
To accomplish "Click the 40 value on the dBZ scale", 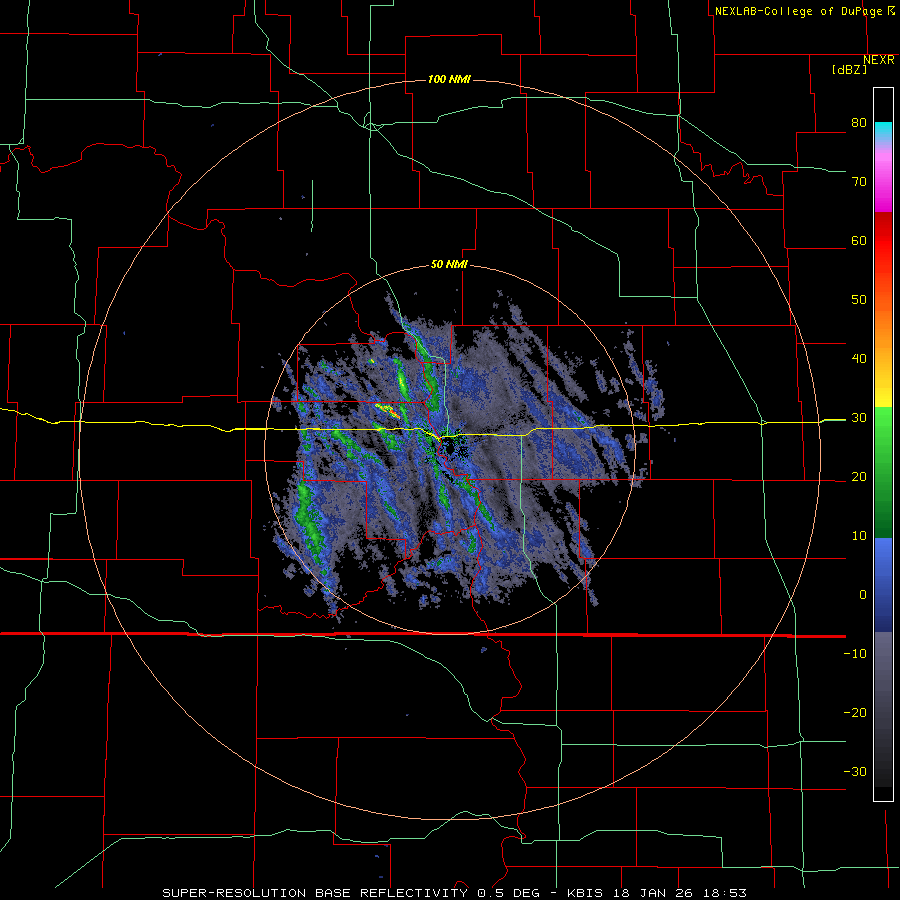I will pyautogui.click(x=859, y=359).
